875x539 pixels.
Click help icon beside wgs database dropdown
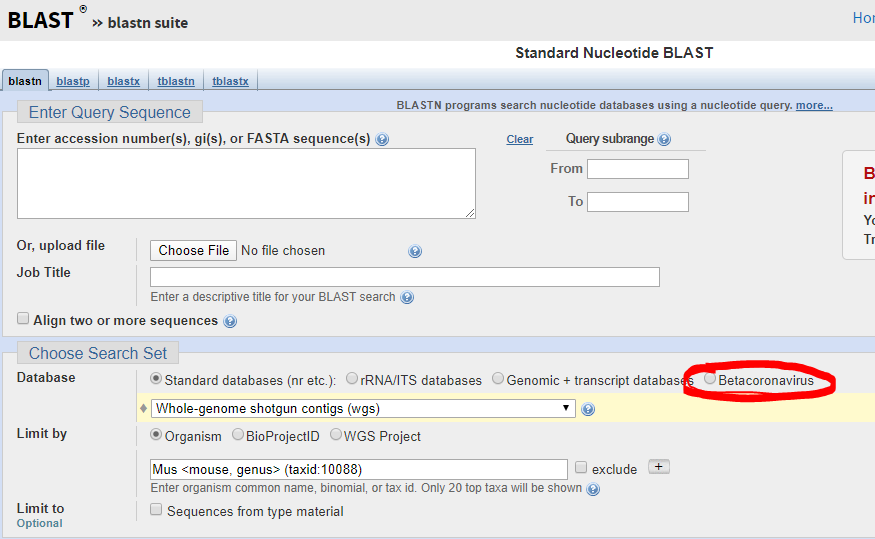coord(588,409)
